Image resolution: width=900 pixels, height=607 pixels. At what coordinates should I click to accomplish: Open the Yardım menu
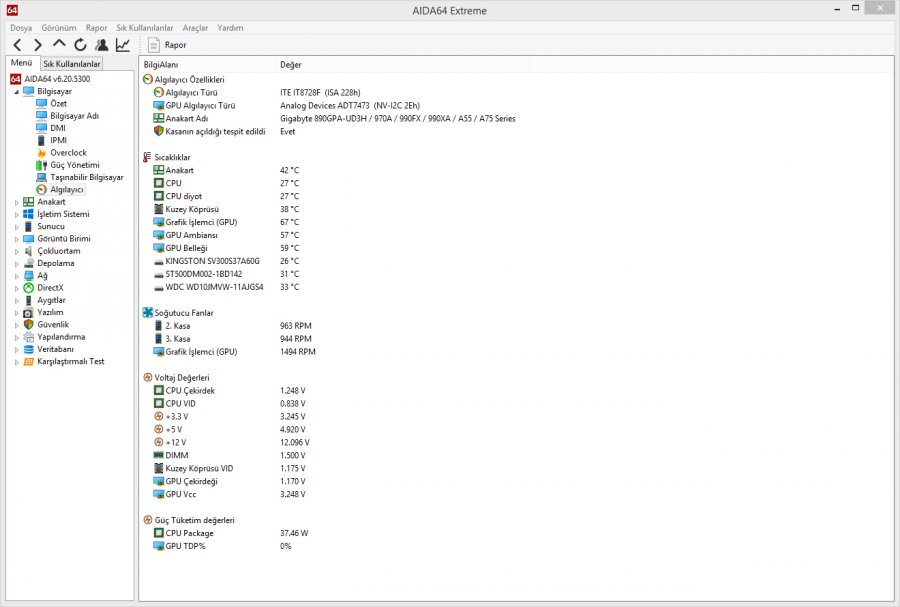pyautogui.click(x=230, y=28)
